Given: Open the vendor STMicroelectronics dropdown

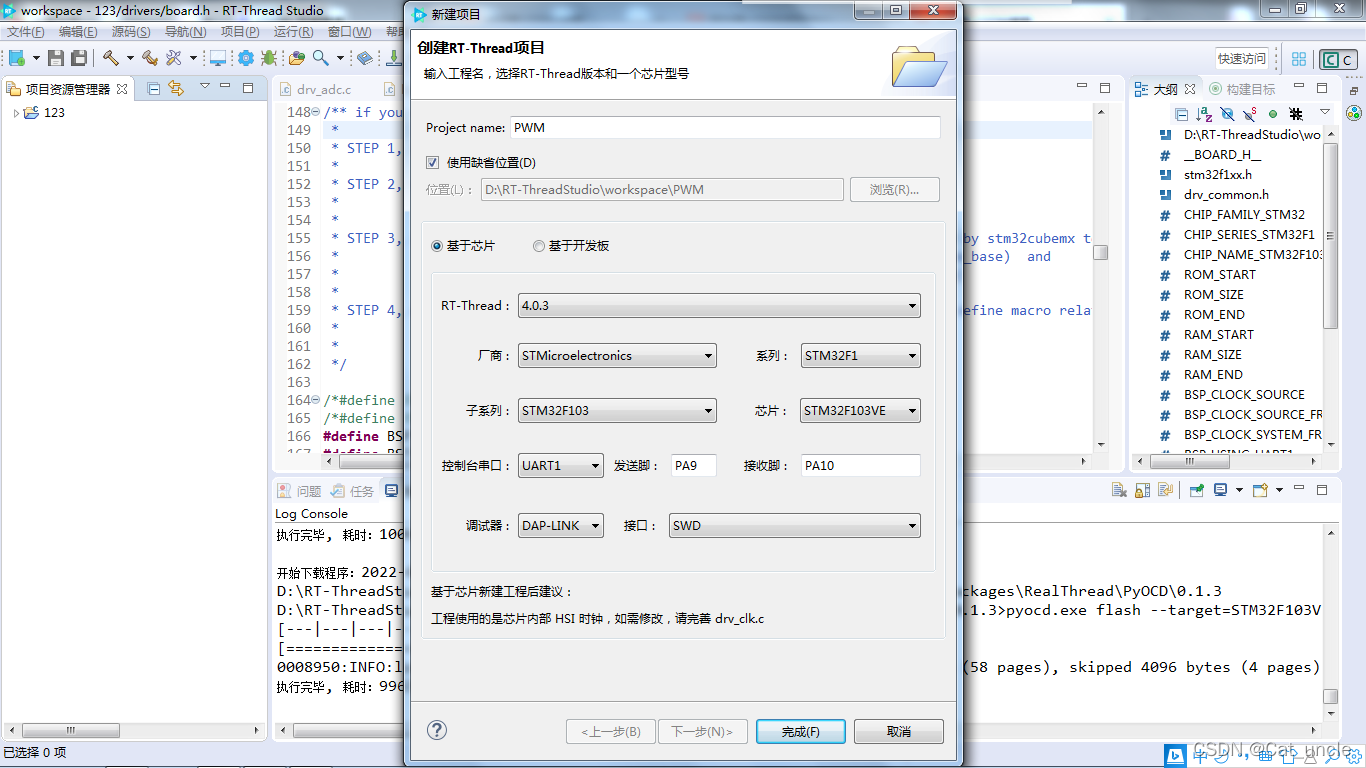Looking at the screenshot, I should coord(617,356).
